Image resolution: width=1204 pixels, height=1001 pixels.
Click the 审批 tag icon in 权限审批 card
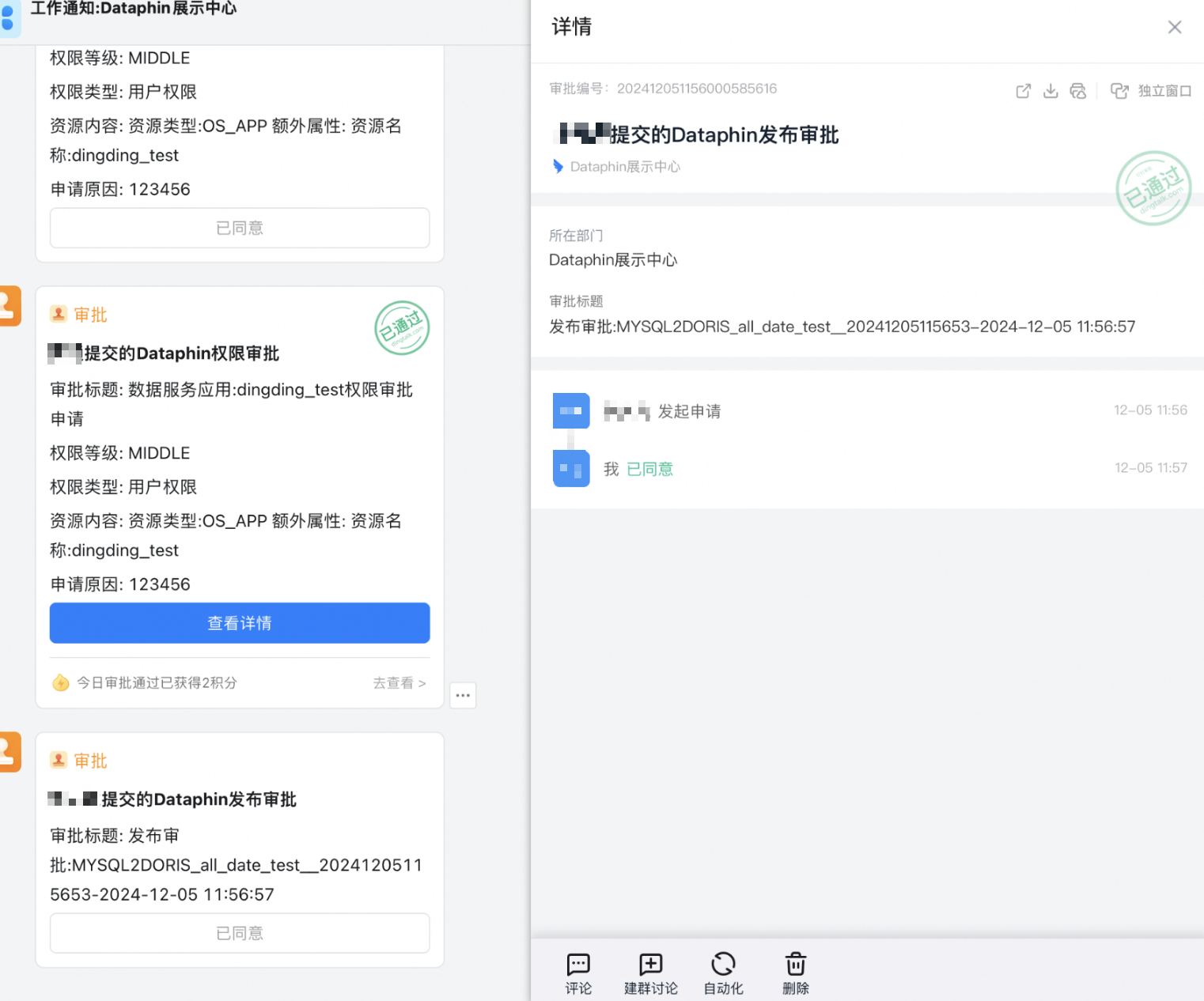point(59,314)
